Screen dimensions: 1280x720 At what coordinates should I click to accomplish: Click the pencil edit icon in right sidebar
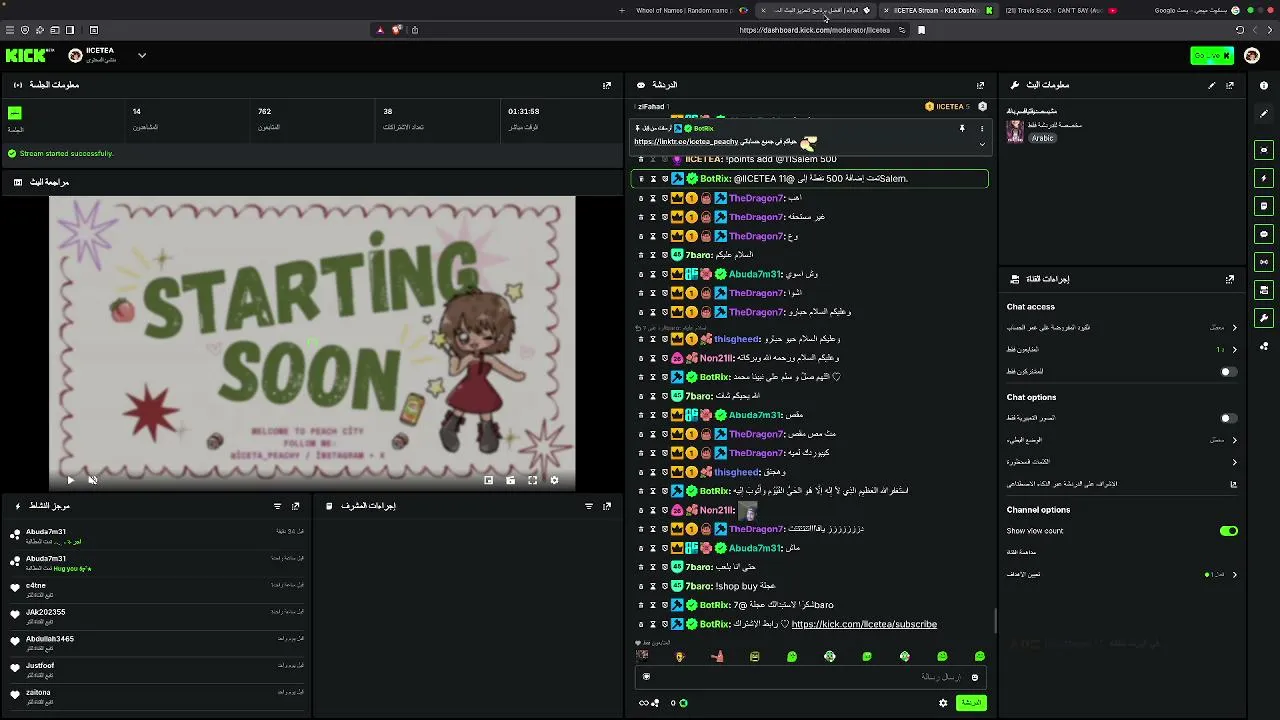click(x=1264, y=114)
